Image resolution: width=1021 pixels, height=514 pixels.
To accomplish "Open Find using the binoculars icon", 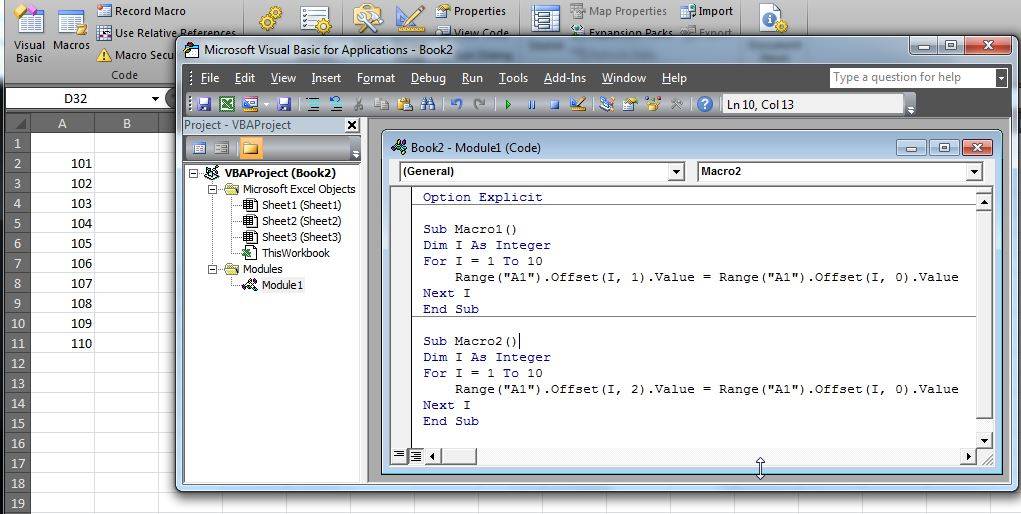I will click(427, 104).
